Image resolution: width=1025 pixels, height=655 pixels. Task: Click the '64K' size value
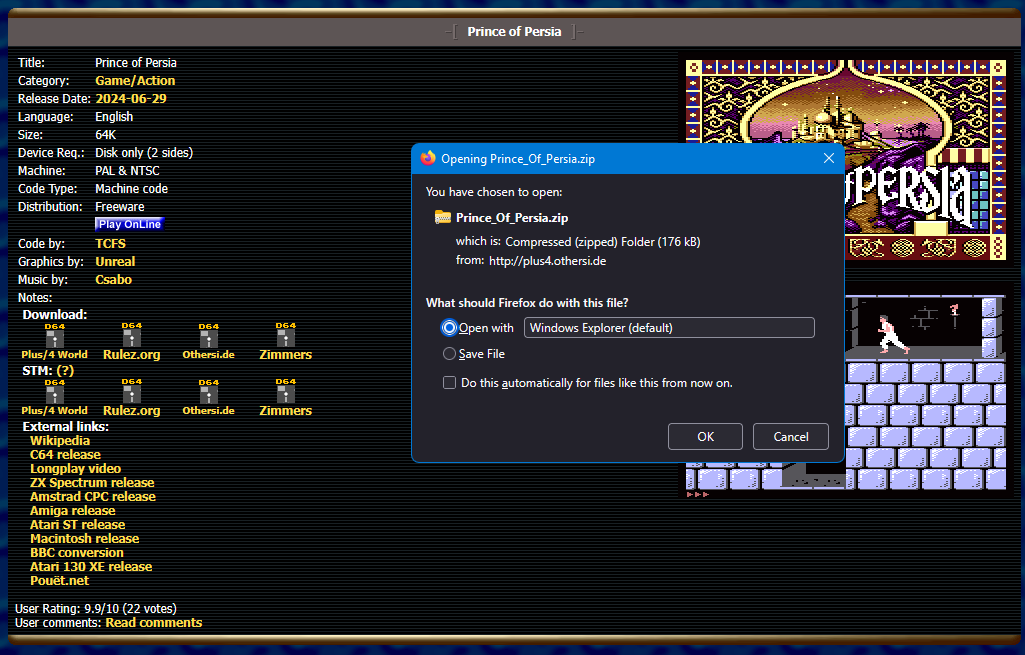(x=106, y=135)
